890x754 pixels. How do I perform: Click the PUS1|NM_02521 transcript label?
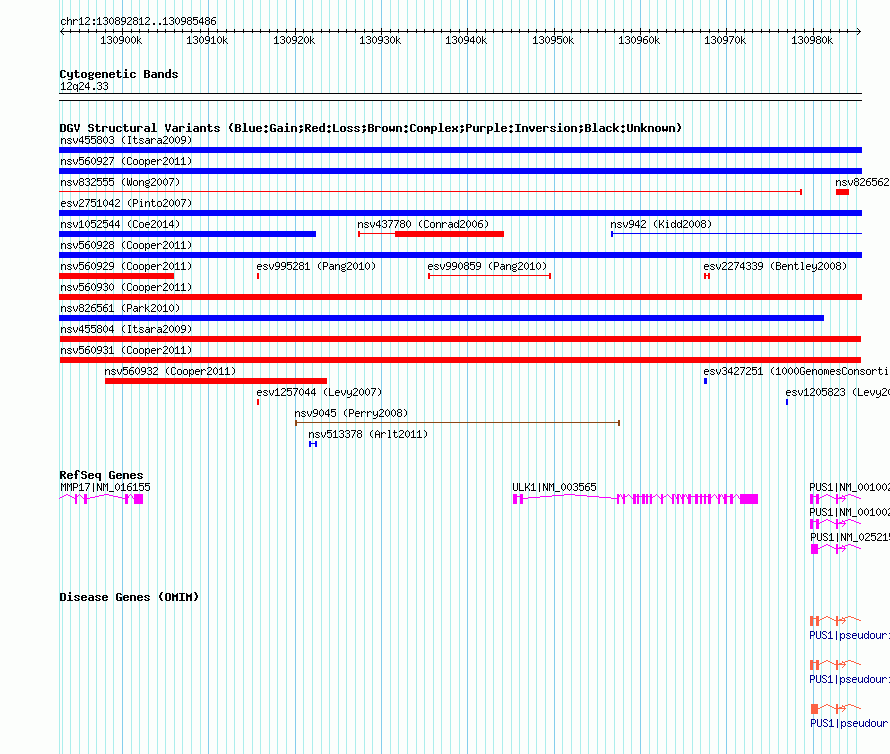pos(849,537)
